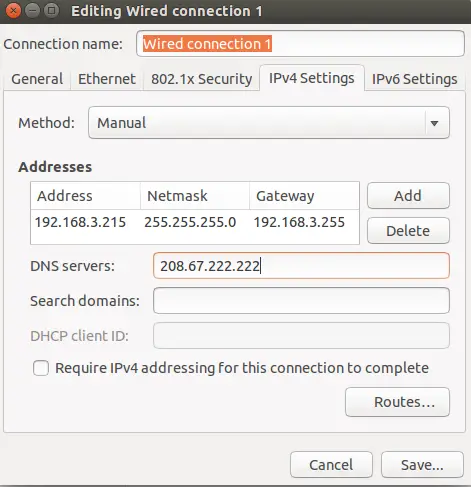Image resolution: width=471 pixels, height=487 pixels.
Task: Click the Connection name field
Action: [300, 44]
